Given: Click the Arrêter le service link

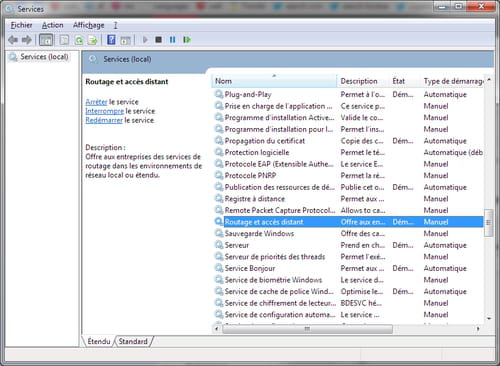Looking at the screenshot, I should tap(112, 102).
